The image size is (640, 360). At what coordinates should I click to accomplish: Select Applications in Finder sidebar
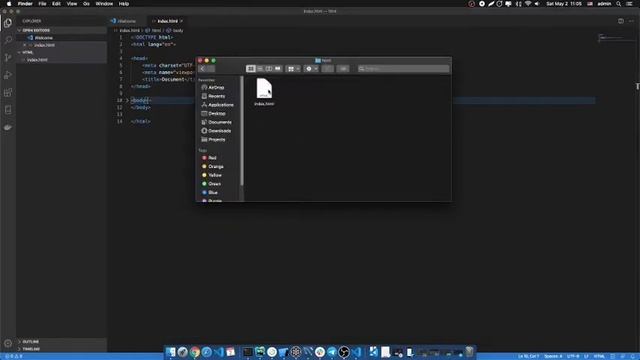point(221,105)
